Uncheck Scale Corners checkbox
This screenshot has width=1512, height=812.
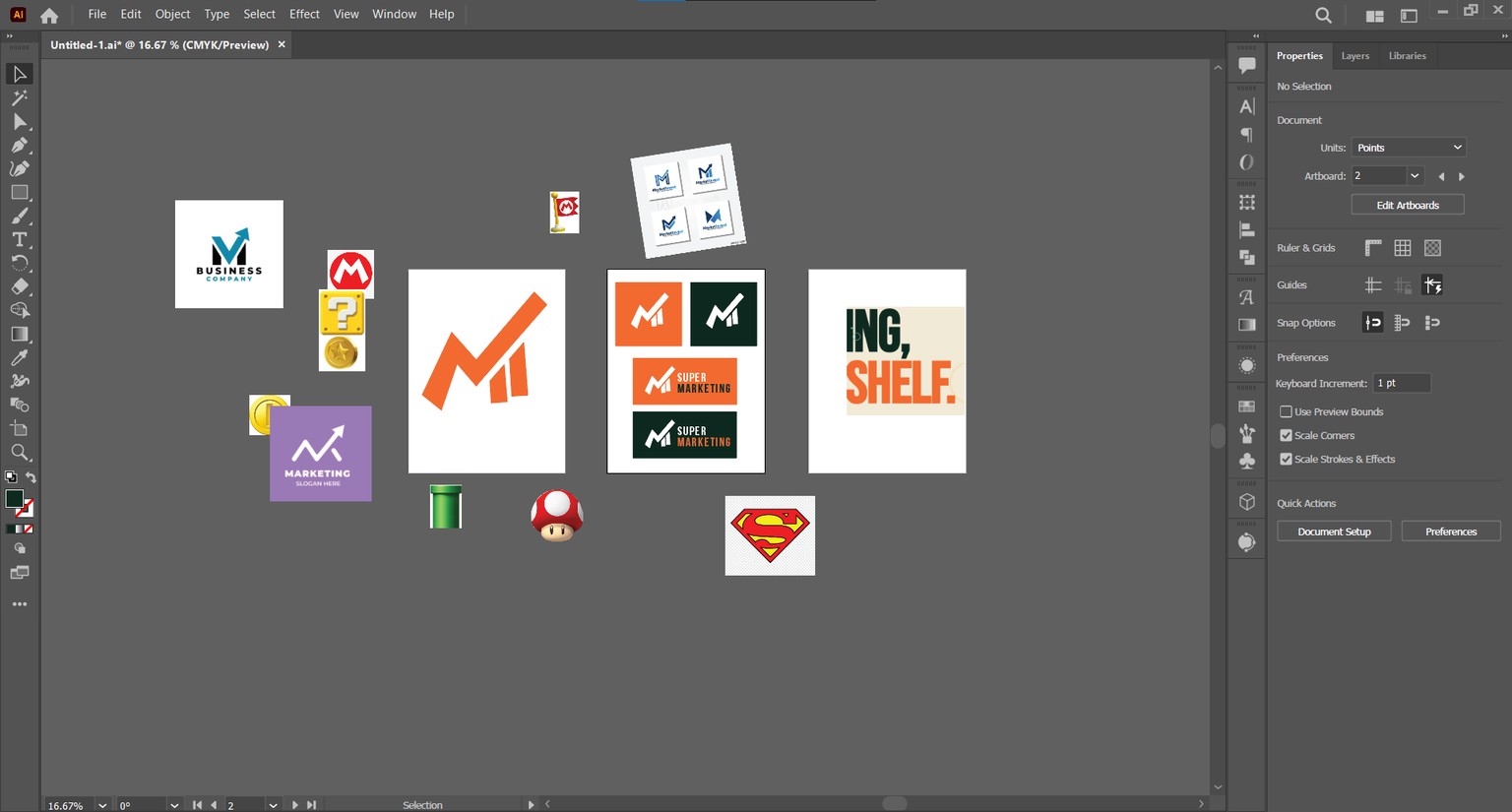pos(1286,435)
